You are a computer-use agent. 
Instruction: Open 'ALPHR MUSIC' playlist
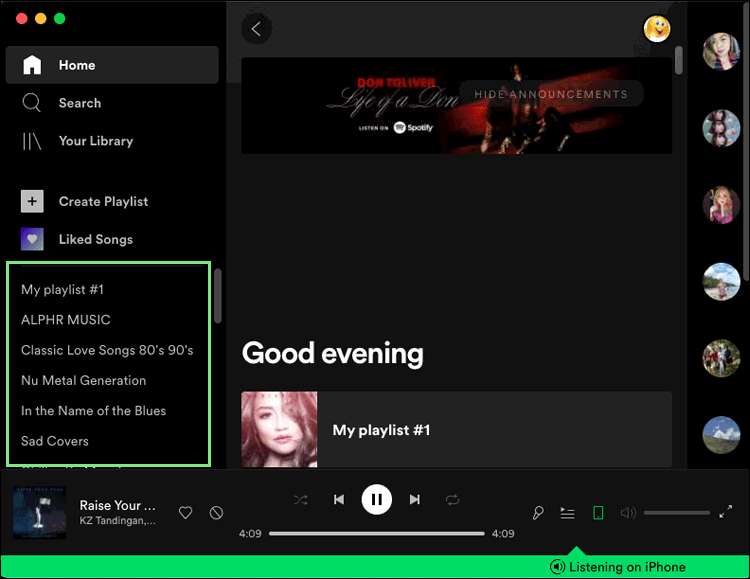[66, 320]
